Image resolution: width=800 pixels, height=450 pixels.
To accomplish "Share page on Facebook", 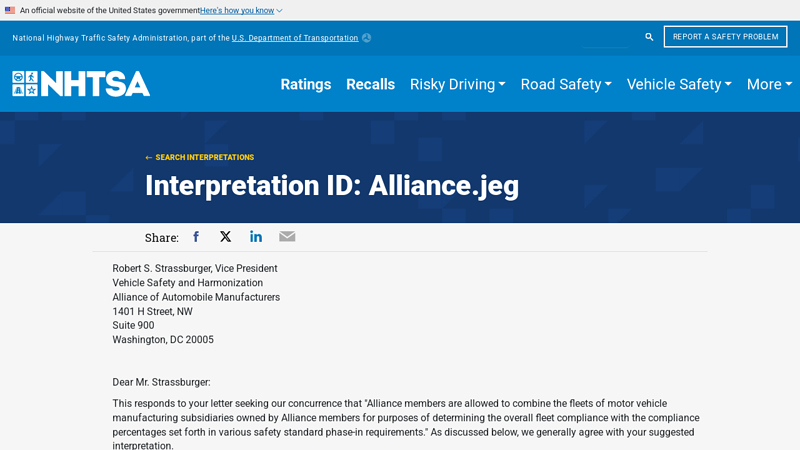I will [x=196, y=237].
